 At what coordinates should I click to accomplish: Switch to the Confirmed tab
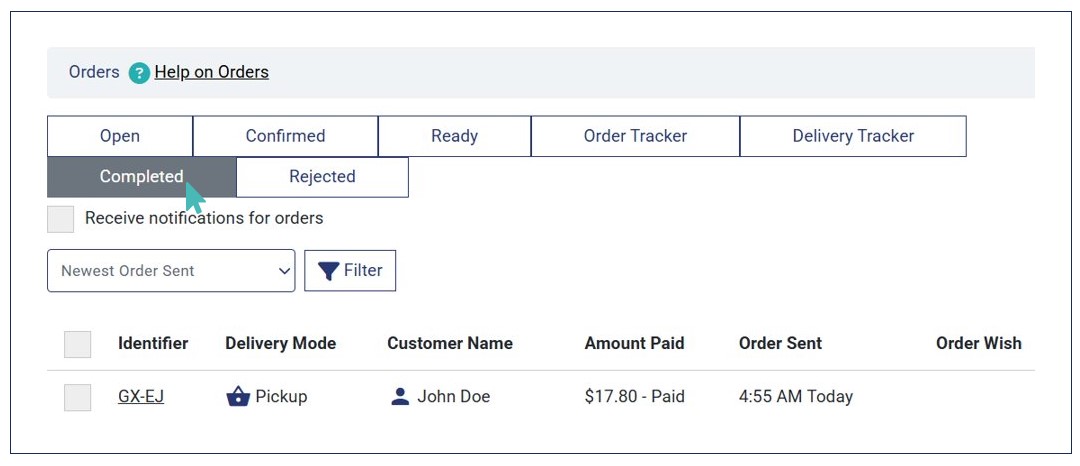[285, 136]
